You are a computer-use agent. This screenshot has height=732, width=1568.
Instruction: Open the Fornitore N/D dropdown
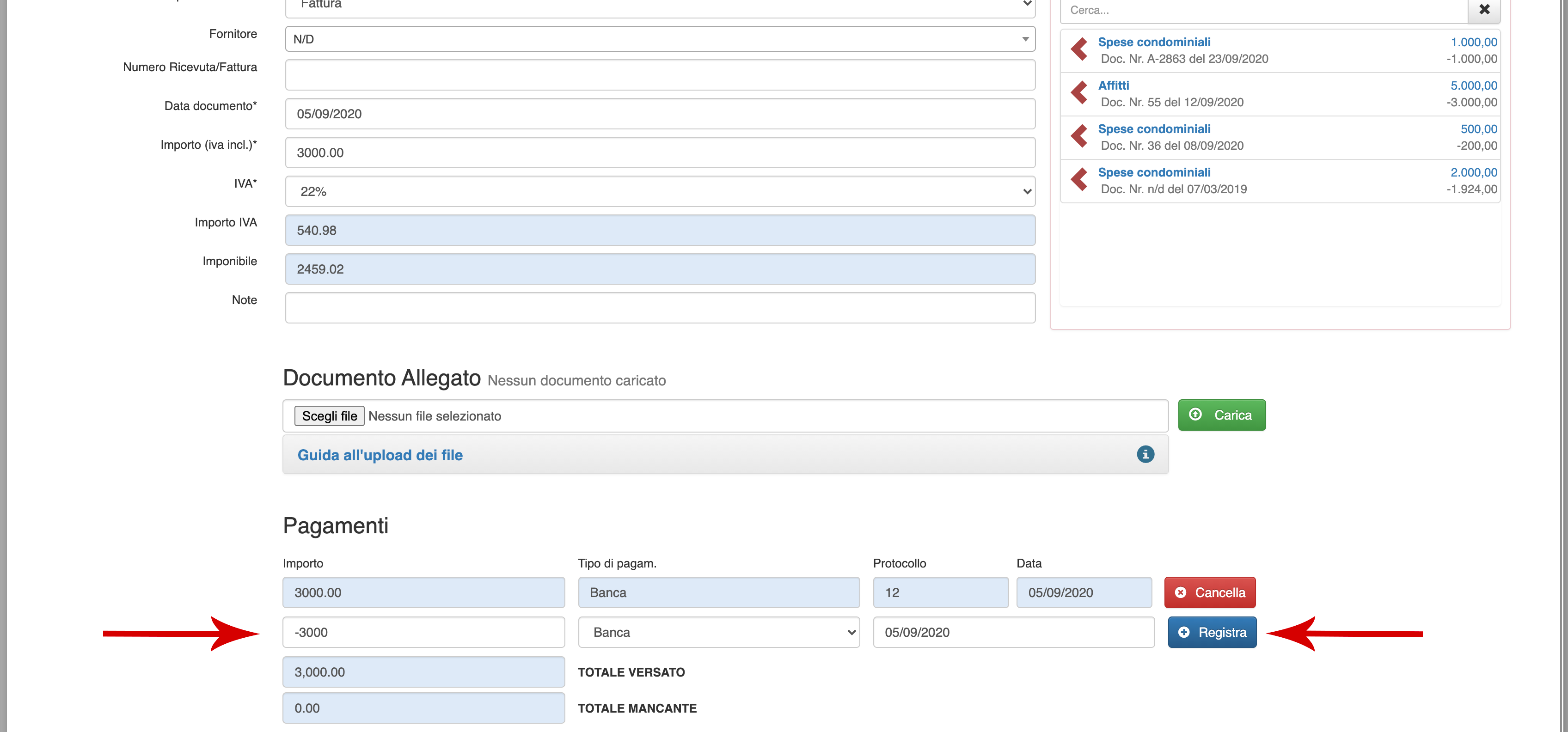pyautogui.click(x=660, y=39)
